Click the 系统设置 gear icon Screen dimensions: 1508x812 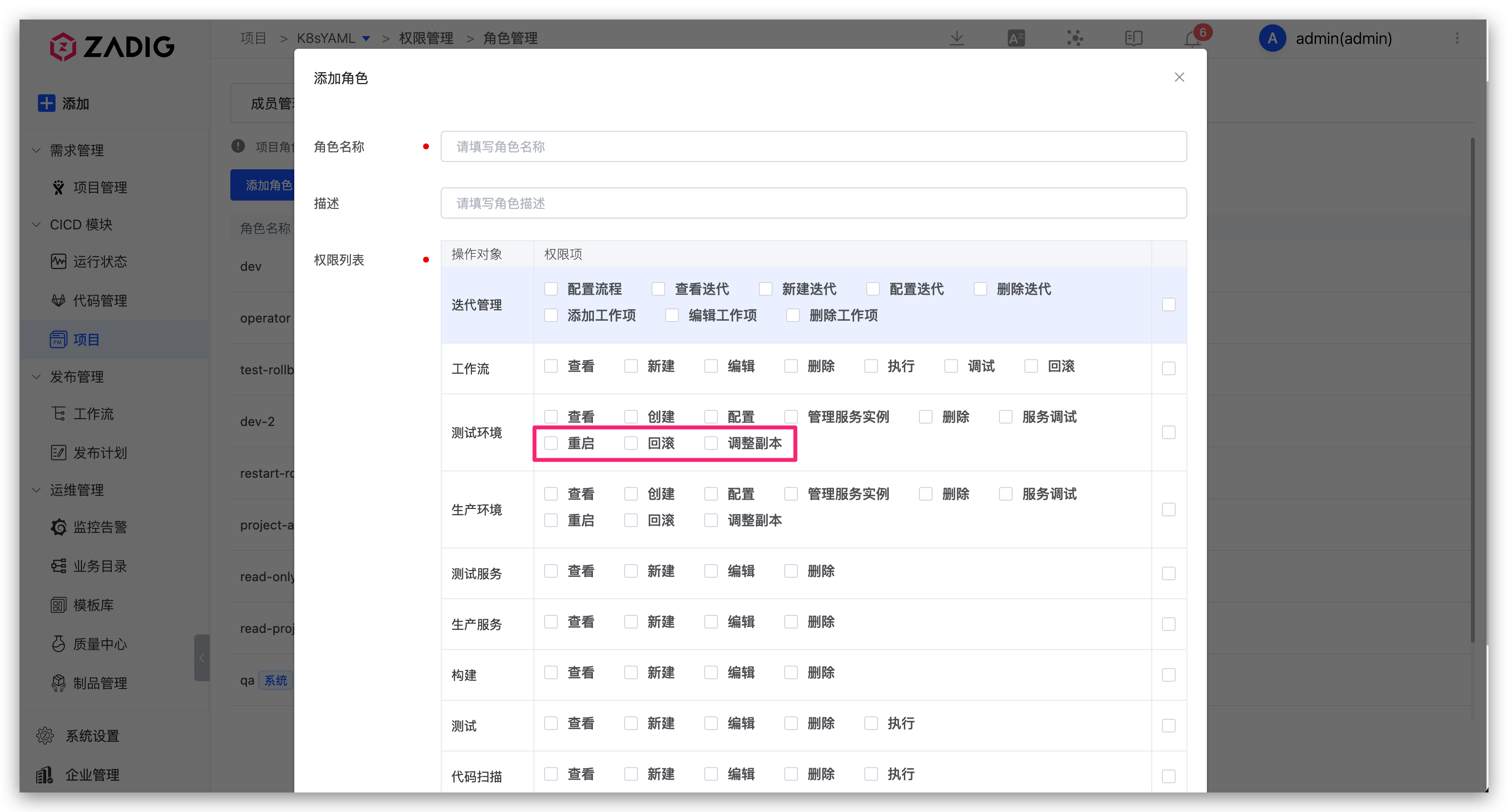click(45, 736)
